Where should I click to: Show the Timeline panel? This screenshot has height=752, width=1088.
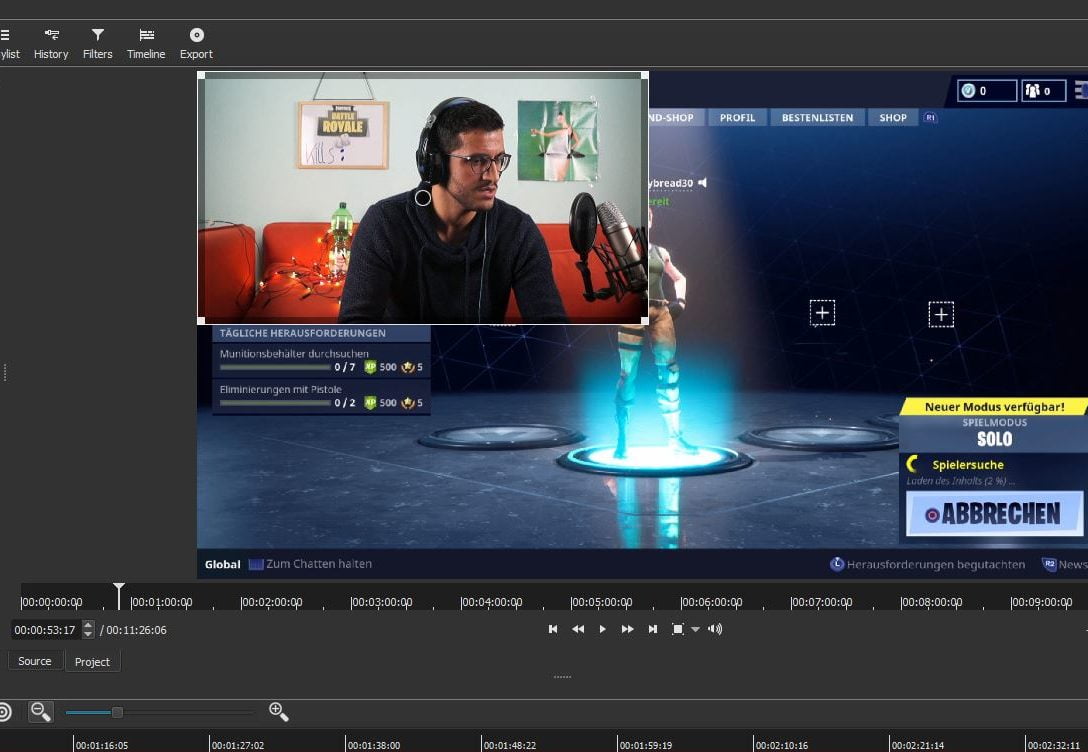click(146, 43)
